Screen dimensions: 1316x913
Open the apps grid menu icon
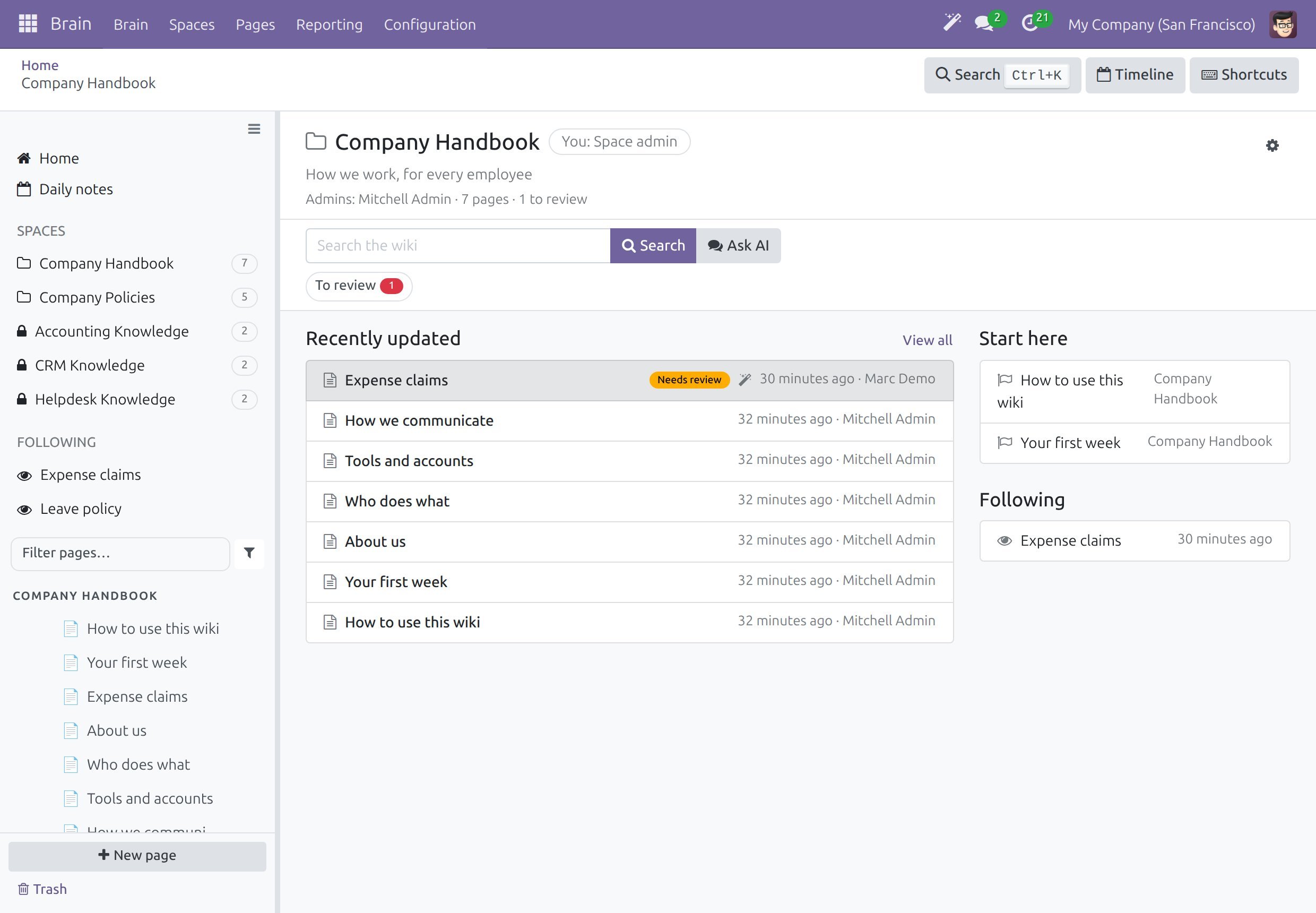coord(28,24)
